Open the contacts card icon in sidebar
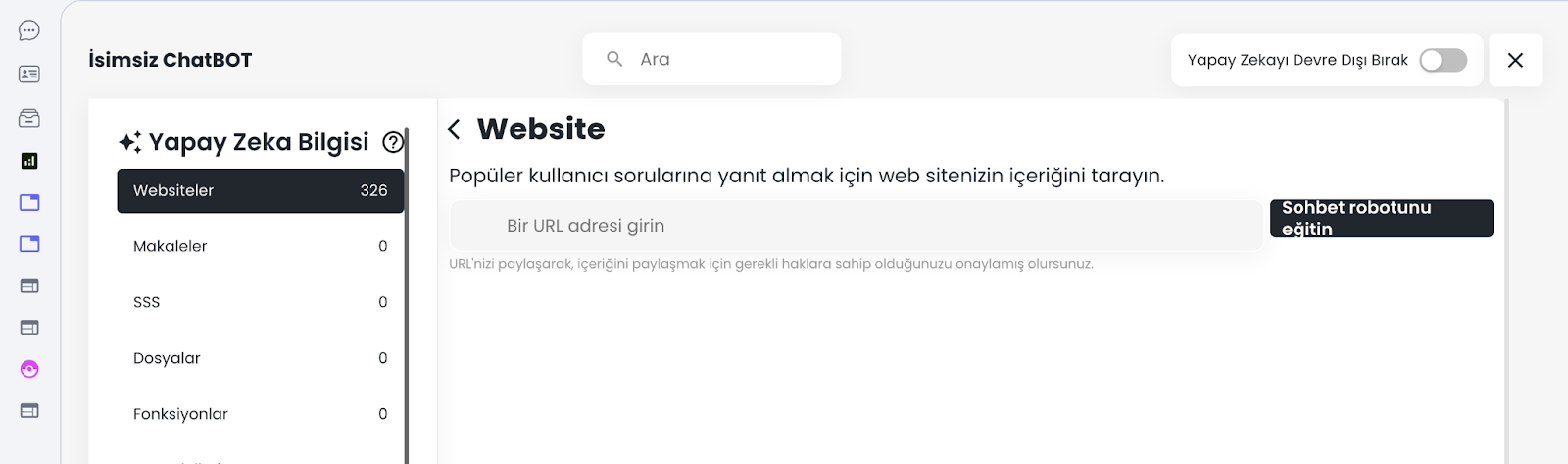The width and height of the screenshot is (1568, 464). coord(29,75)
